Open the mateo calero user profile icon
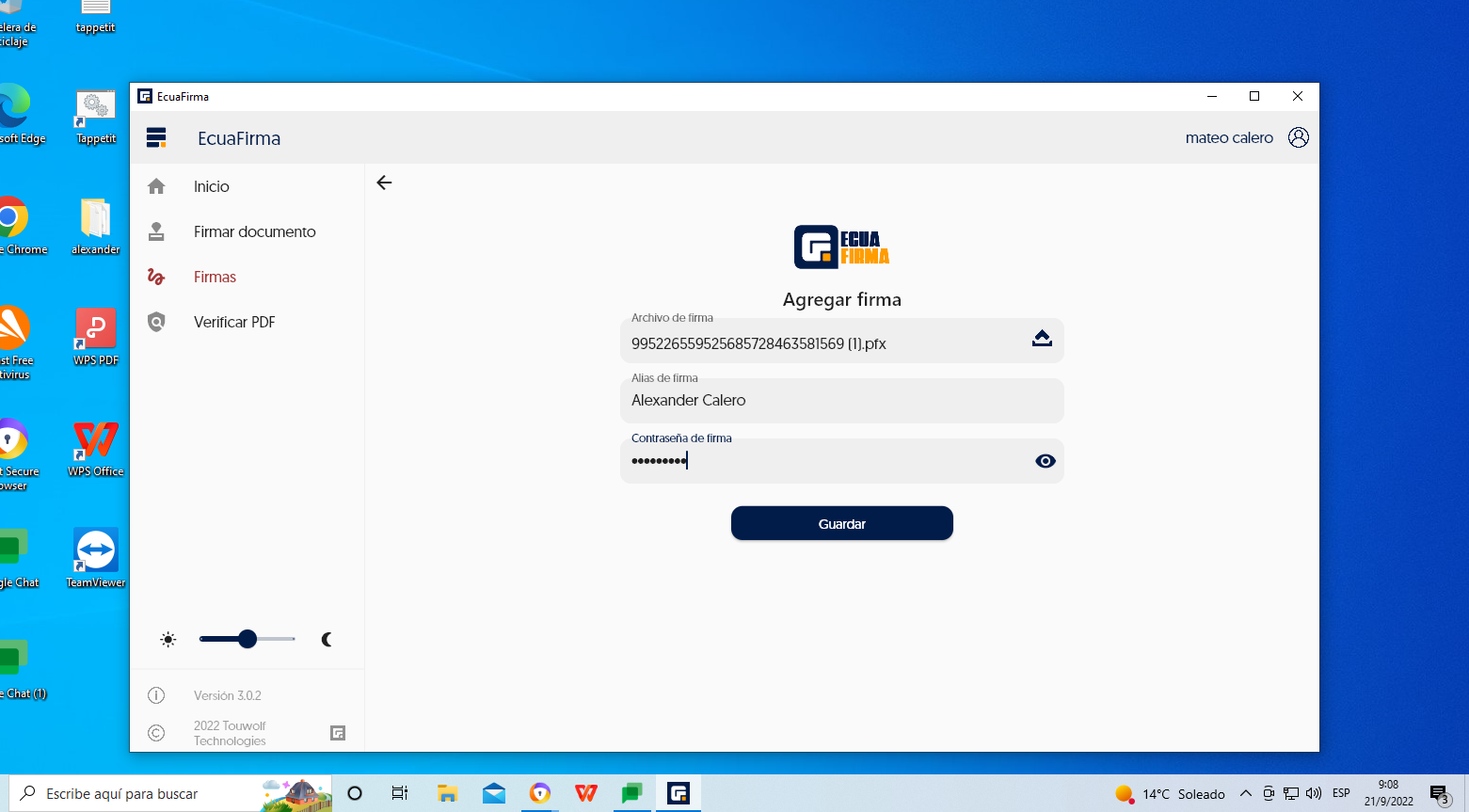Screen dimensions: 1469x812 pyautogui.click(x=1299, y=137)
